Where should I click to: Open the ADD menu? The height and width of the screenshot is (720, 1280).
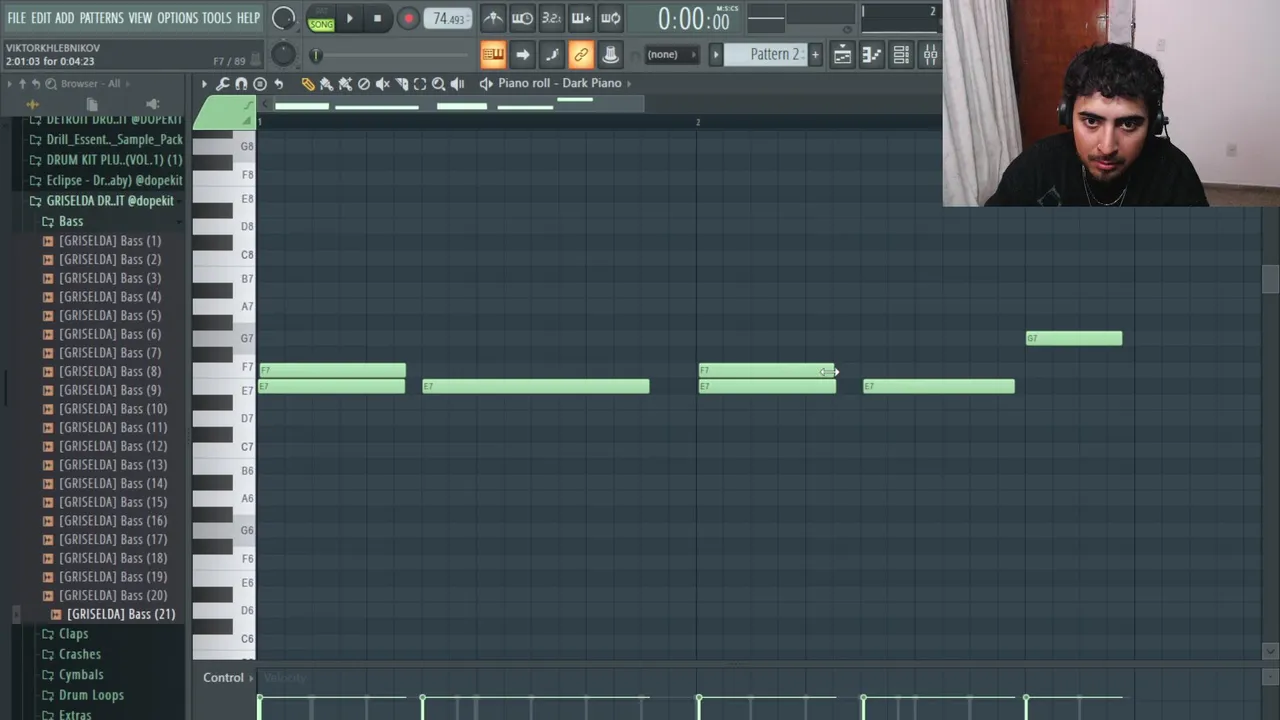pyautogui.click(x=65, y=18)
